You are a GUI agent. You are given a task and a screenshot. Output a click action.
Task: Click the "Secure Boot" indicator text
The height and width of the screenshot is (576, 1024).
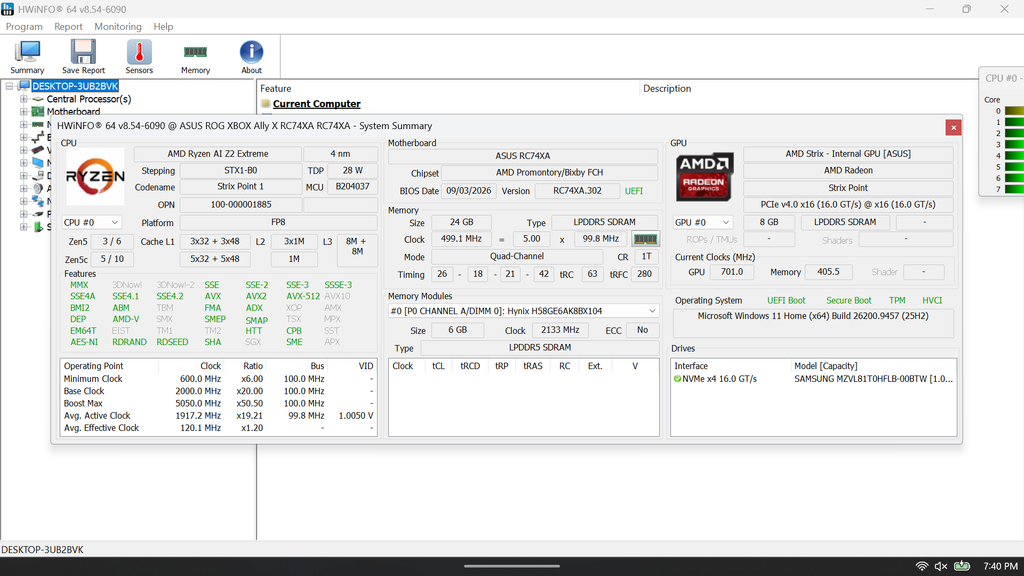click(848, 300)
